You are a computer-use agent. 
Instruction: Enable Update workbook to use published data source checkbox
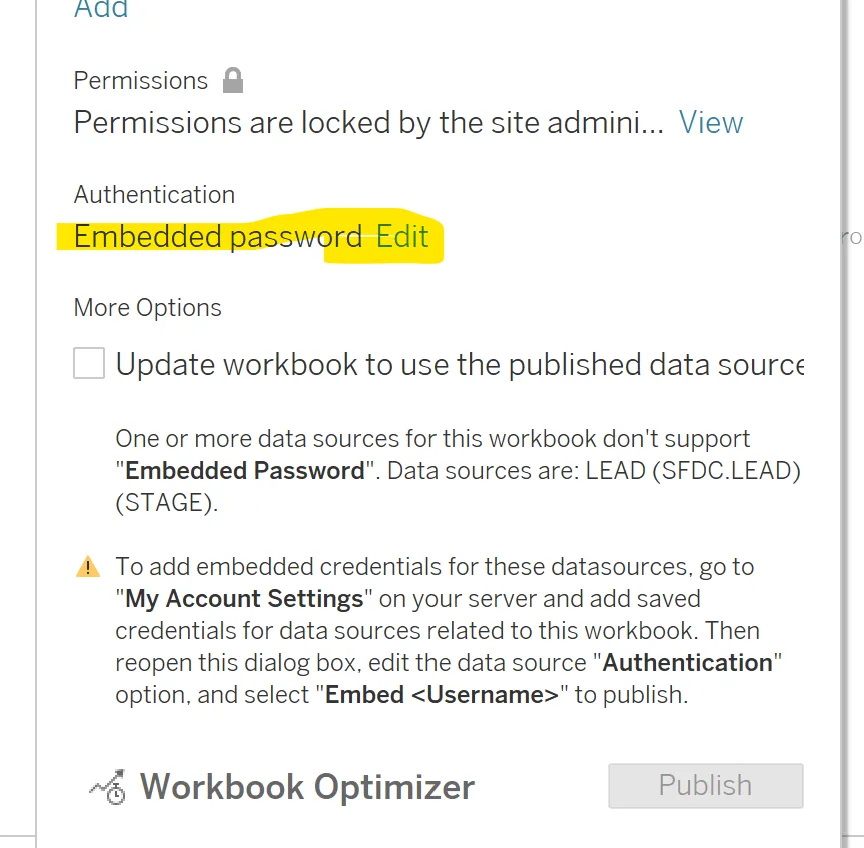point(89,363)
